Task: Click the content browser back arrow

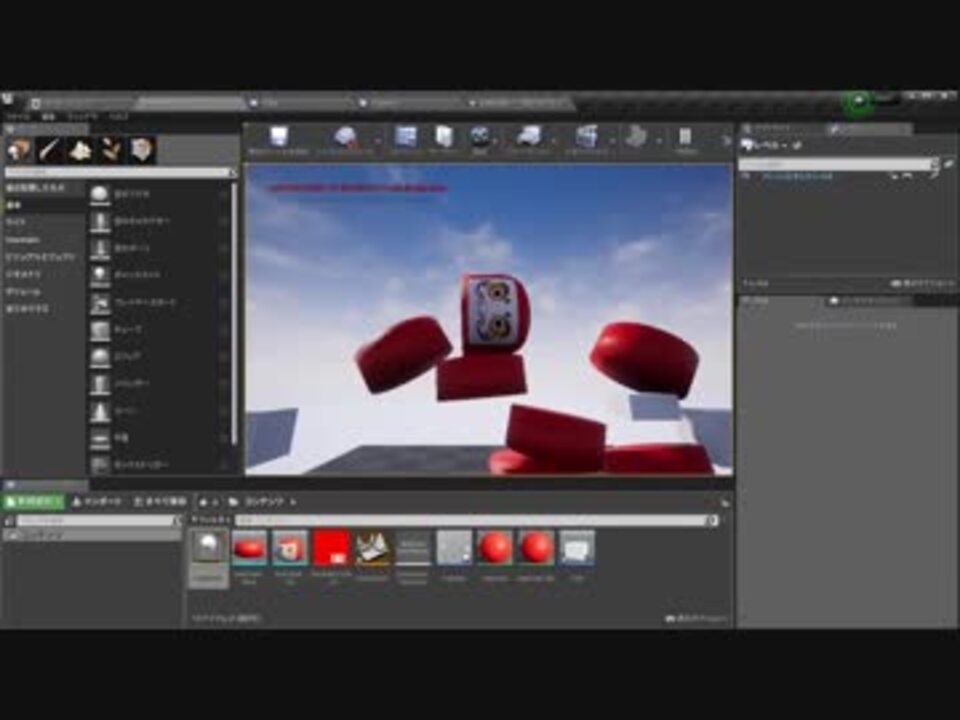Action: pos(203,502)
